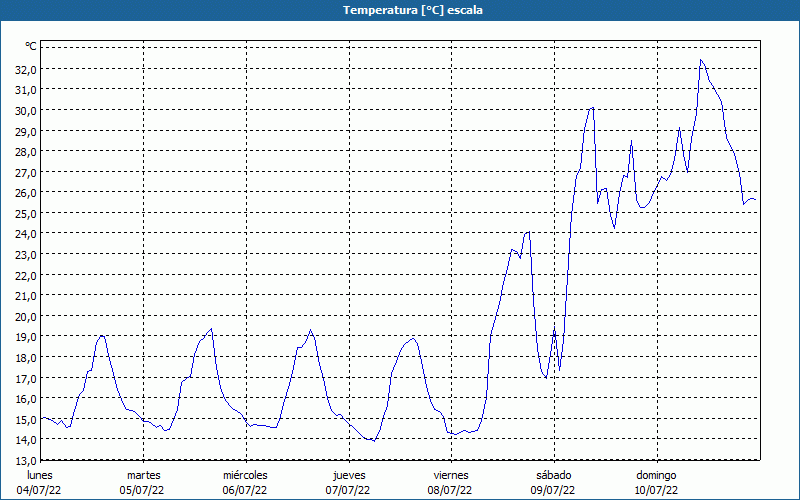Click the 05/07/22 date label
This screenshot has height=500, width=800.
pyautogui.click(x=142, y=490)
